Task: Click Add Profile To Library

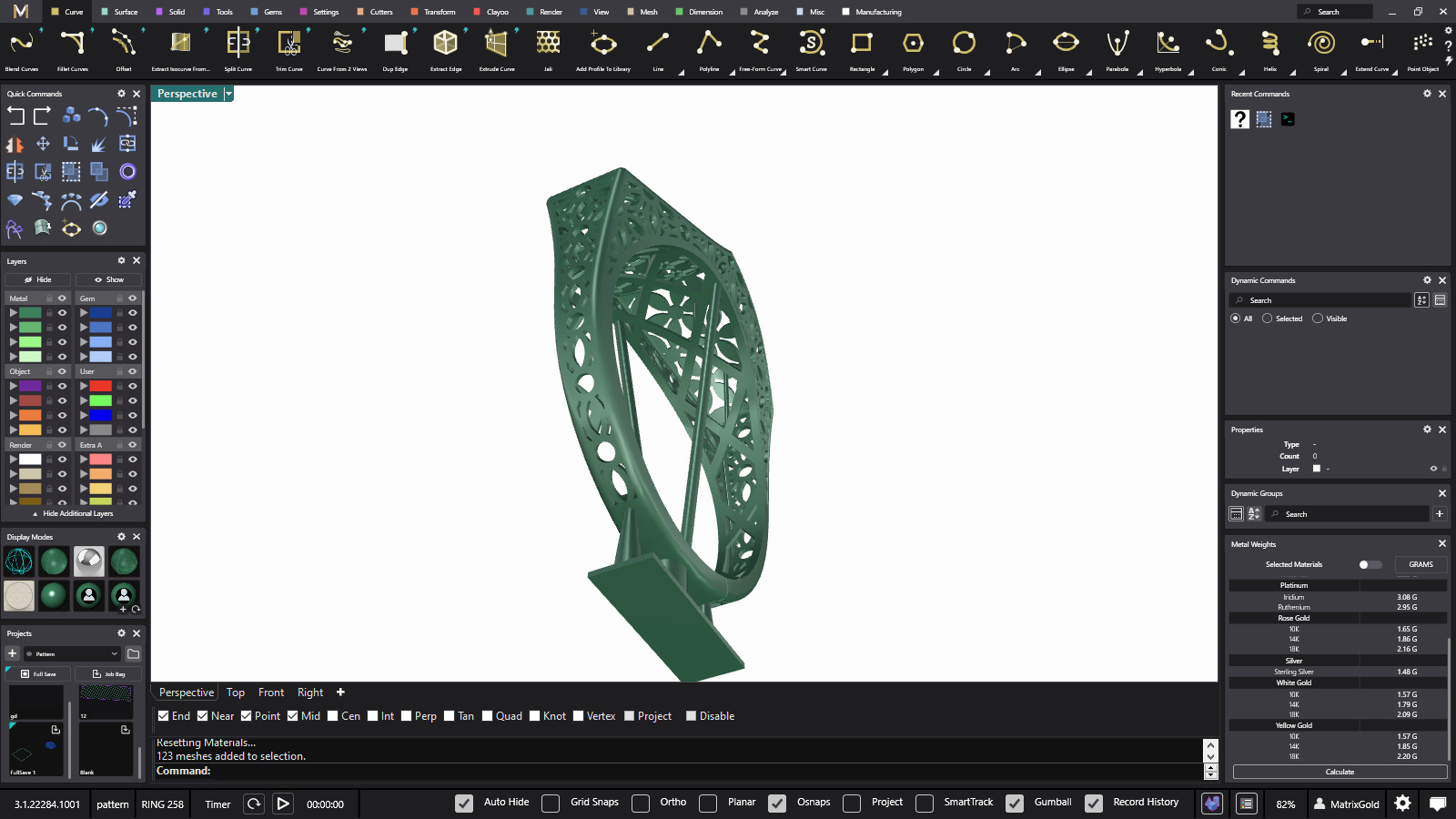Action: click(603, 50)
